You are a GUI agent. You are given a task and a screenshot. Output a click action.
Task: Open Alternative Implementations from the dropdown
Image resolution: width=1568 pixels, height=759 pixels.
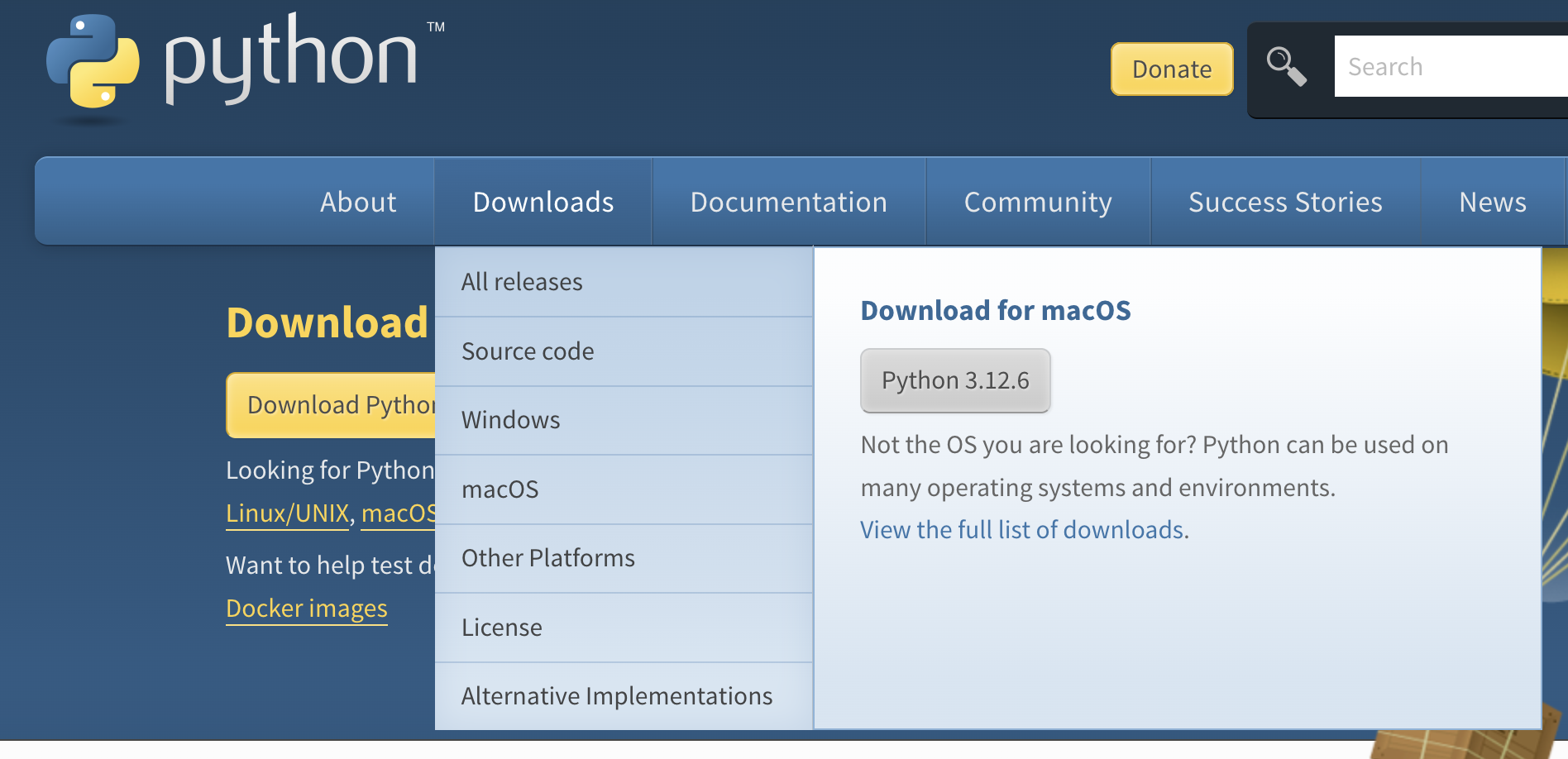point(624,696)
